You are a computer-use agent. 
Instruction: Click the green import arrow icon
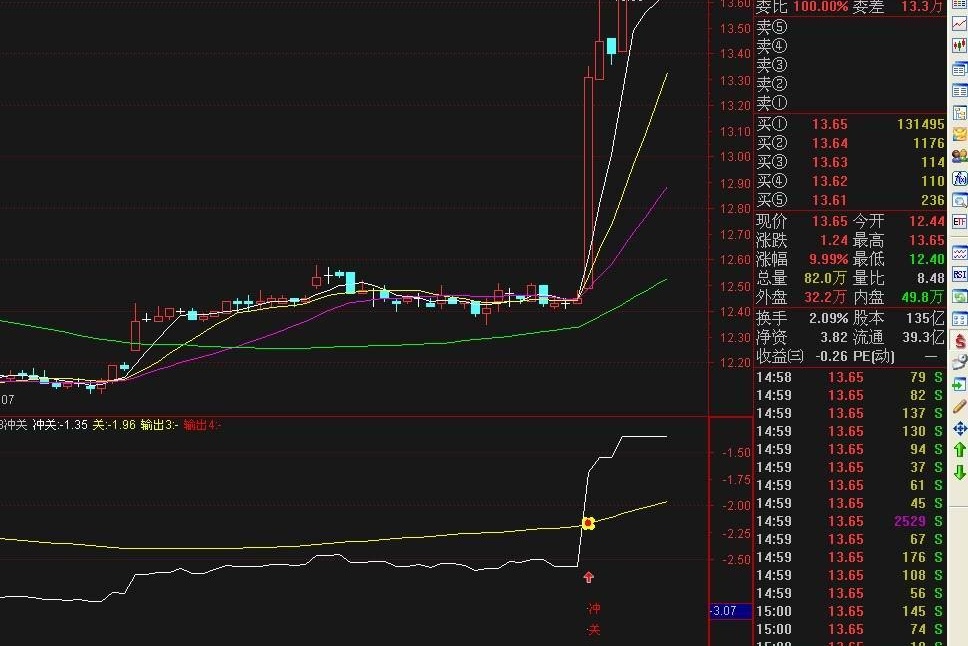click(960, 385)
